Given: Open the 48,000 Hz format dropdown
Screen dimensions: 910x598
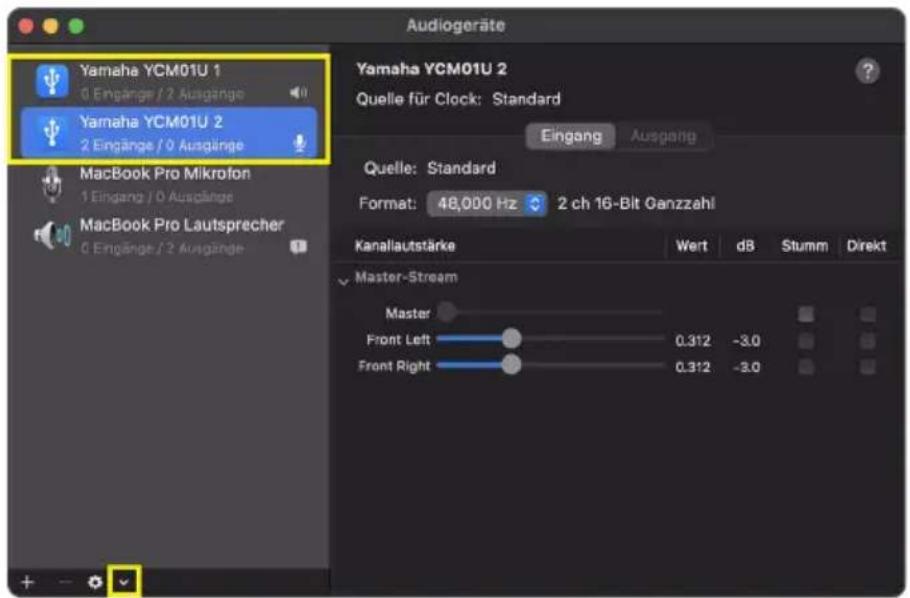Looking at the screenshot, I should pyautogui.click(x=486, y=204).
